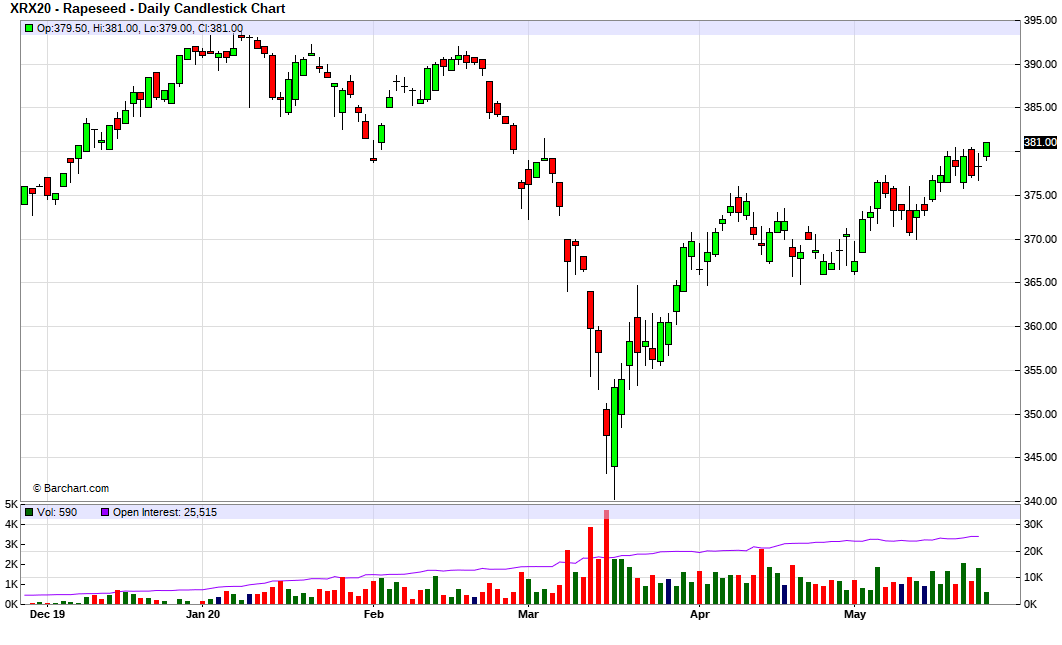Image resolution: width=1062 pixels, height=645 pixels.
Task: Click the Open Interest 25,515 legend text
Action: click(164, 512)
